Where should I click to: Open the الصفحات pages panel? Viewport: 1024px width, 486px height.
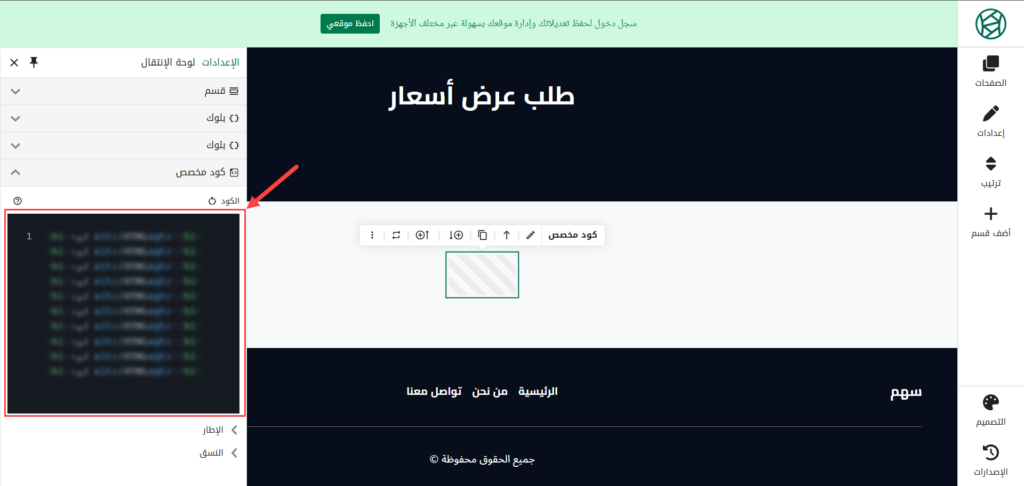coord(991,71)
